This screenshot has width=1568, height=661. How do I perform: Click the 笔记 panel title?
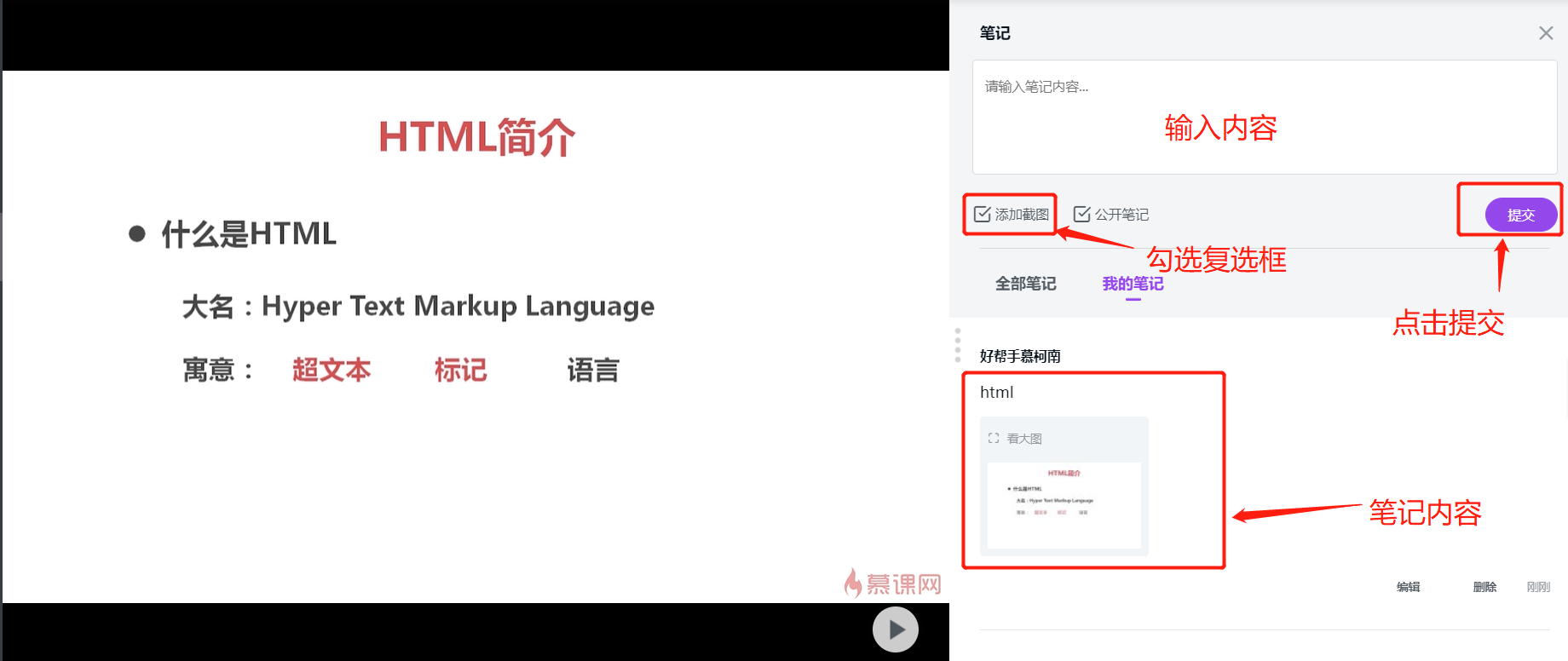click(994, 33)
